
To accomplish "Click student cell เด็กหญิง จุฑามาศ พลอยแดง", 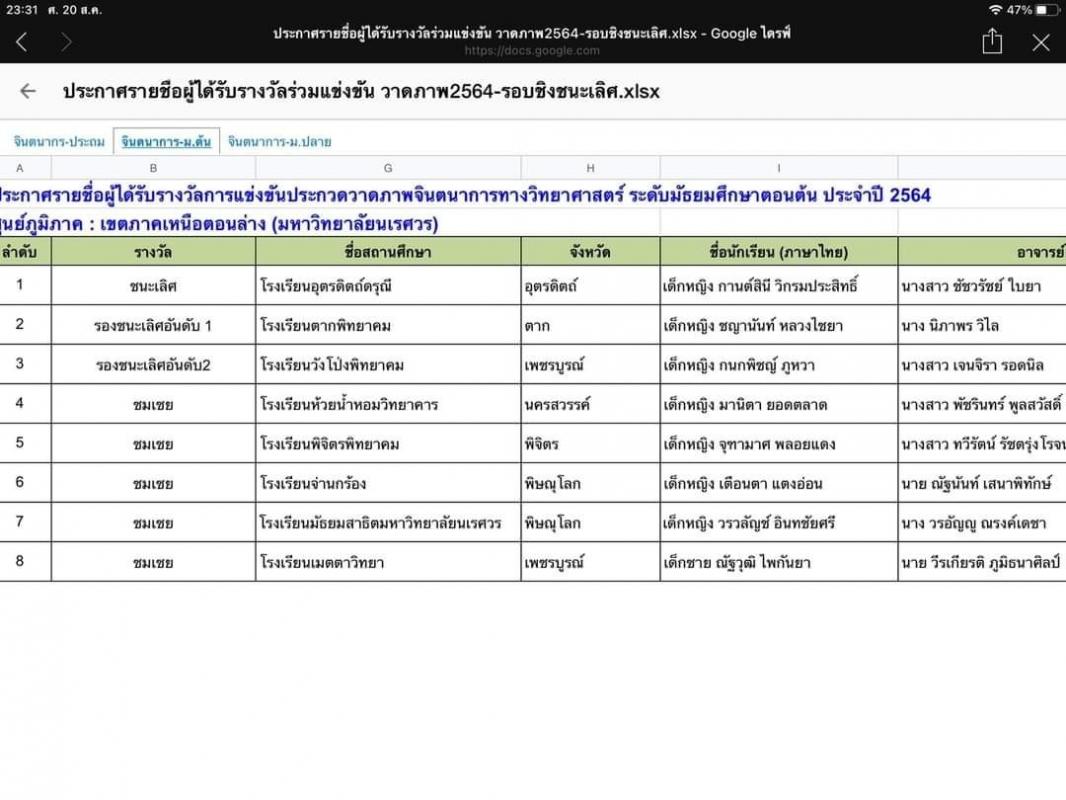I will (x=778, y=443).
